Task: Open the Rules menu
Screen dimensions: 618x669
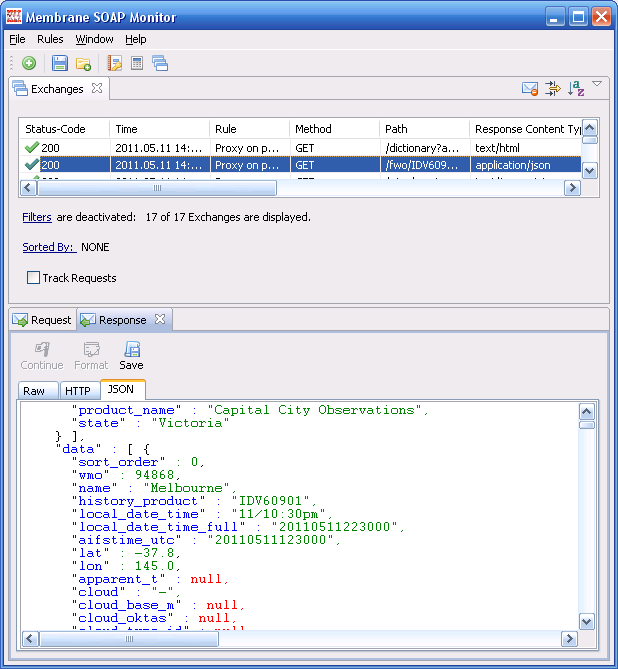Action: coord(50,39)
